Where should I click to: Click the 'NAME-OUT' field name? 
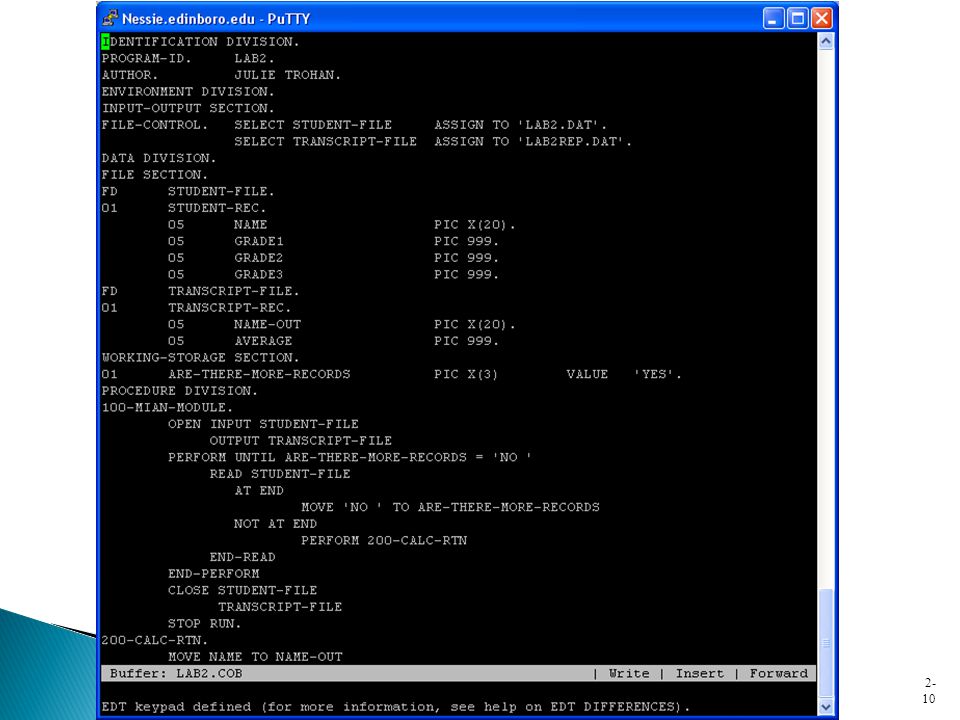click(267, 324)
